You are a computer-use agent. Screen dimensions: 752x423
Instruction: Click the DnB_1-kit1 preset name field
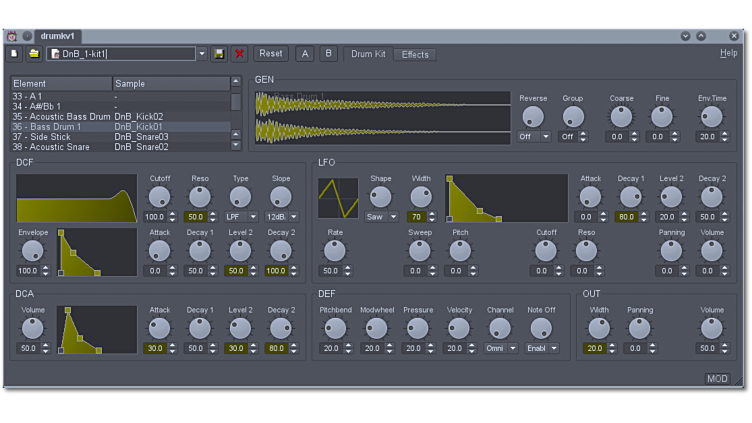[x=120, y=54]
